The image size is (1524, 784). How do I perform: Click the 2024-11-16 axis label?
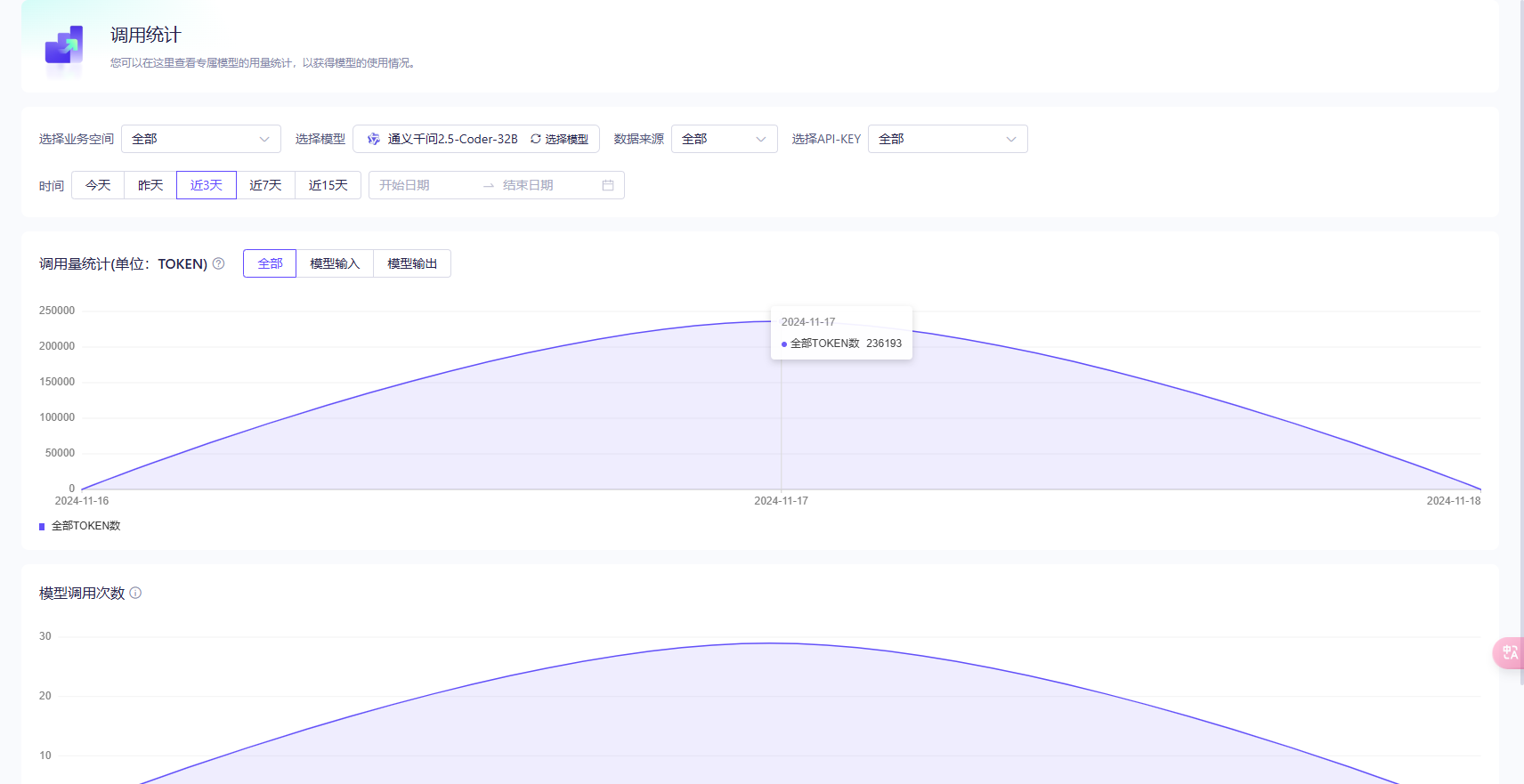click(x=82, y=501)
